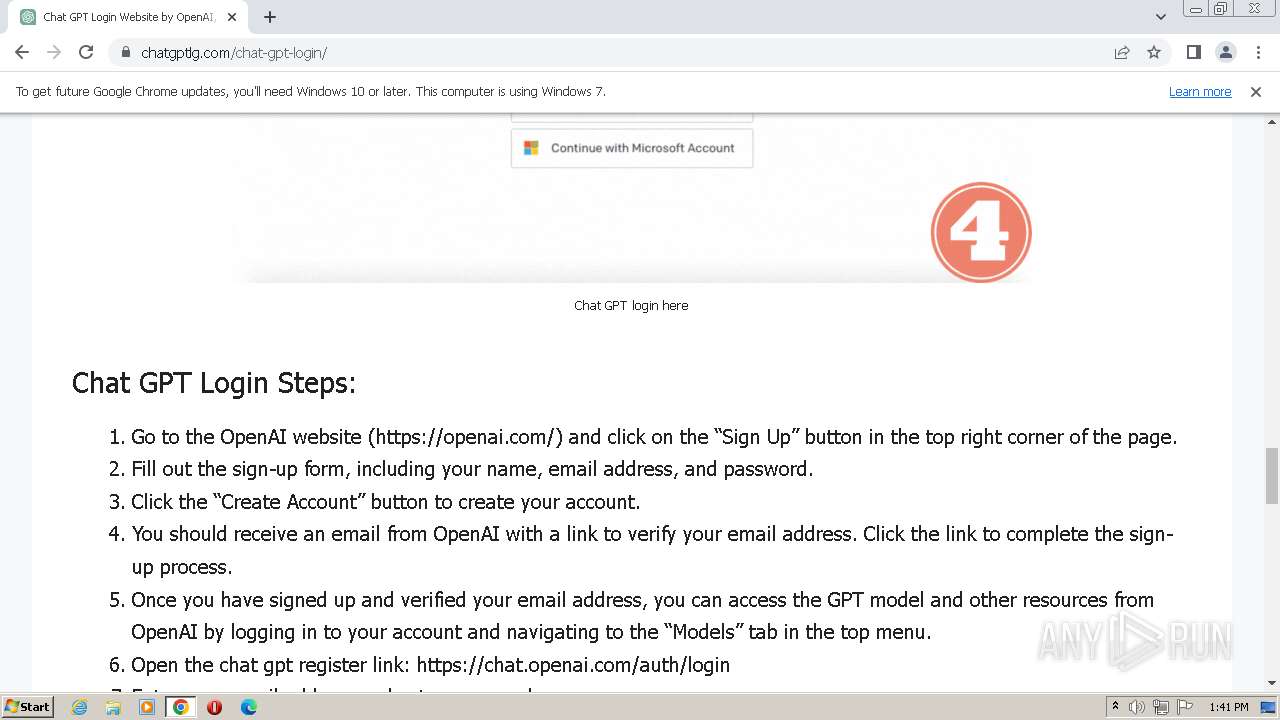
Task: Restore down the Chrome window
Action: (x=1221, y=9)
